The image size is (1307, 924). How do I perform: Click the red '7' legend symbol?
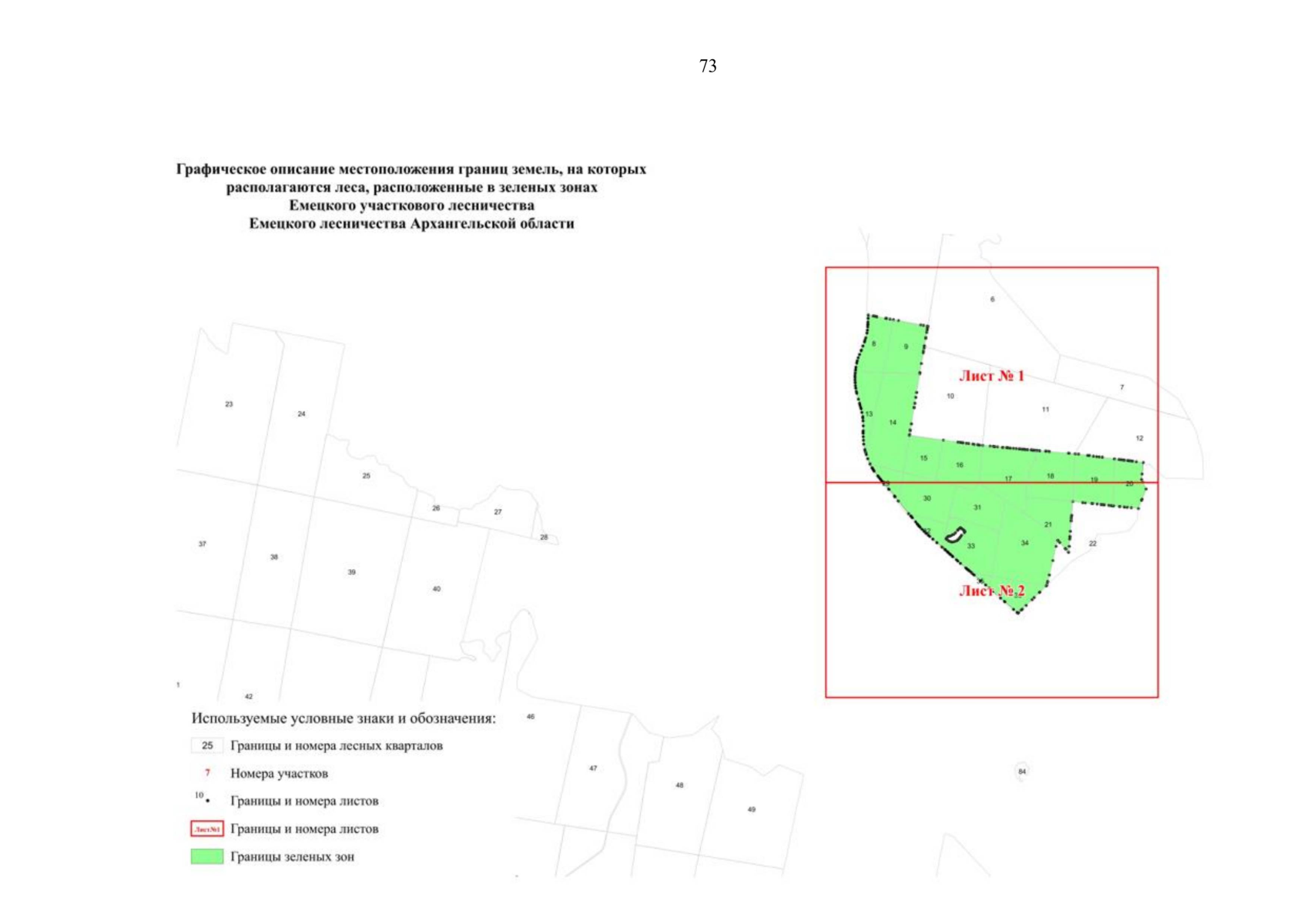tap(207, 773)
